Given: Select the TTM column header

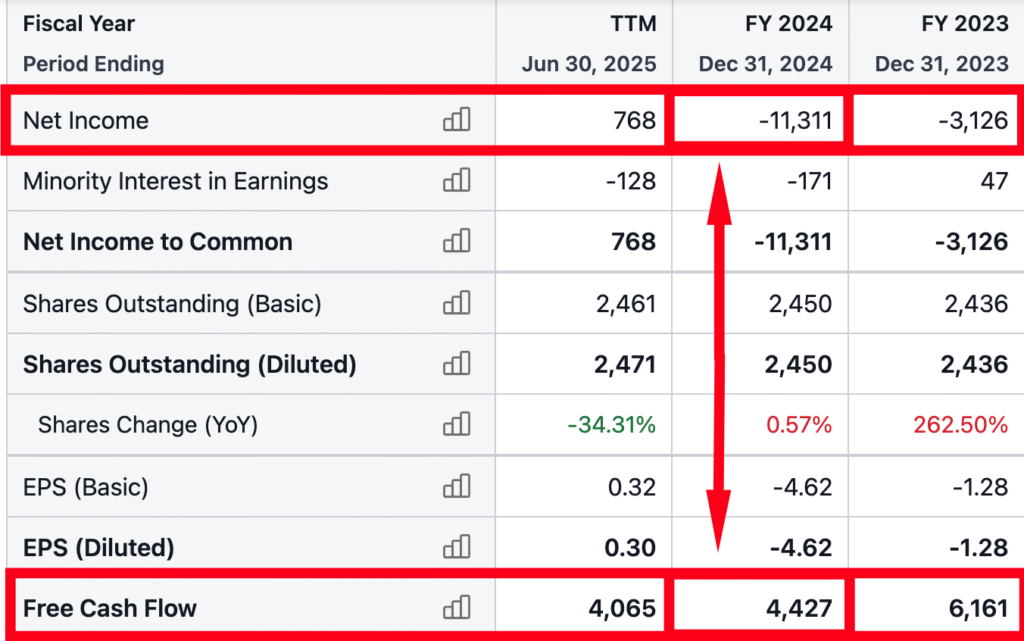Looking at the screenshot, I should point(633,24).
